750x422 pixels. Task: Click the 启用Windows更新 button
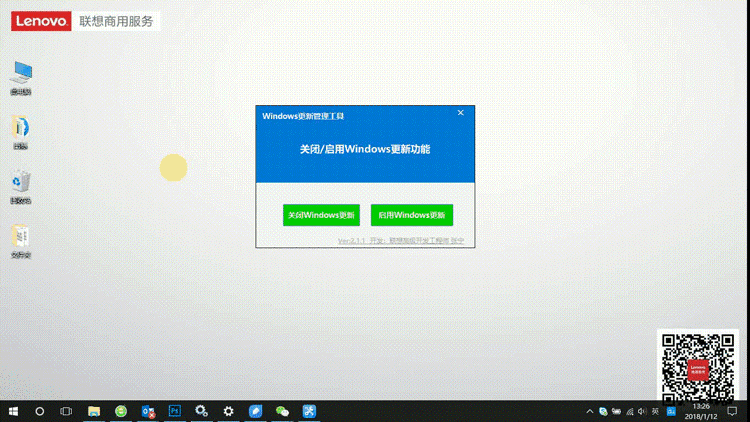[x=411, y=215]
